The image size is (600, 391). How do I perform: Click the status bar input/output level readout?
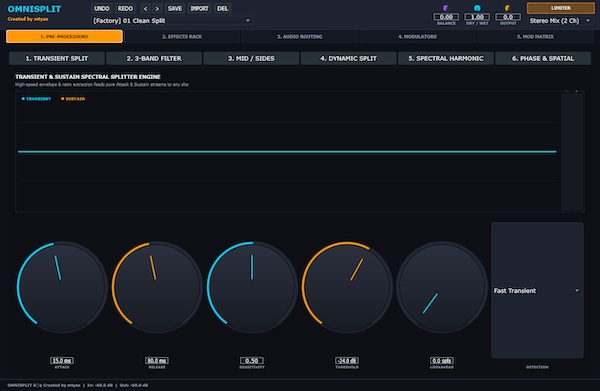[x=117, y=385]
